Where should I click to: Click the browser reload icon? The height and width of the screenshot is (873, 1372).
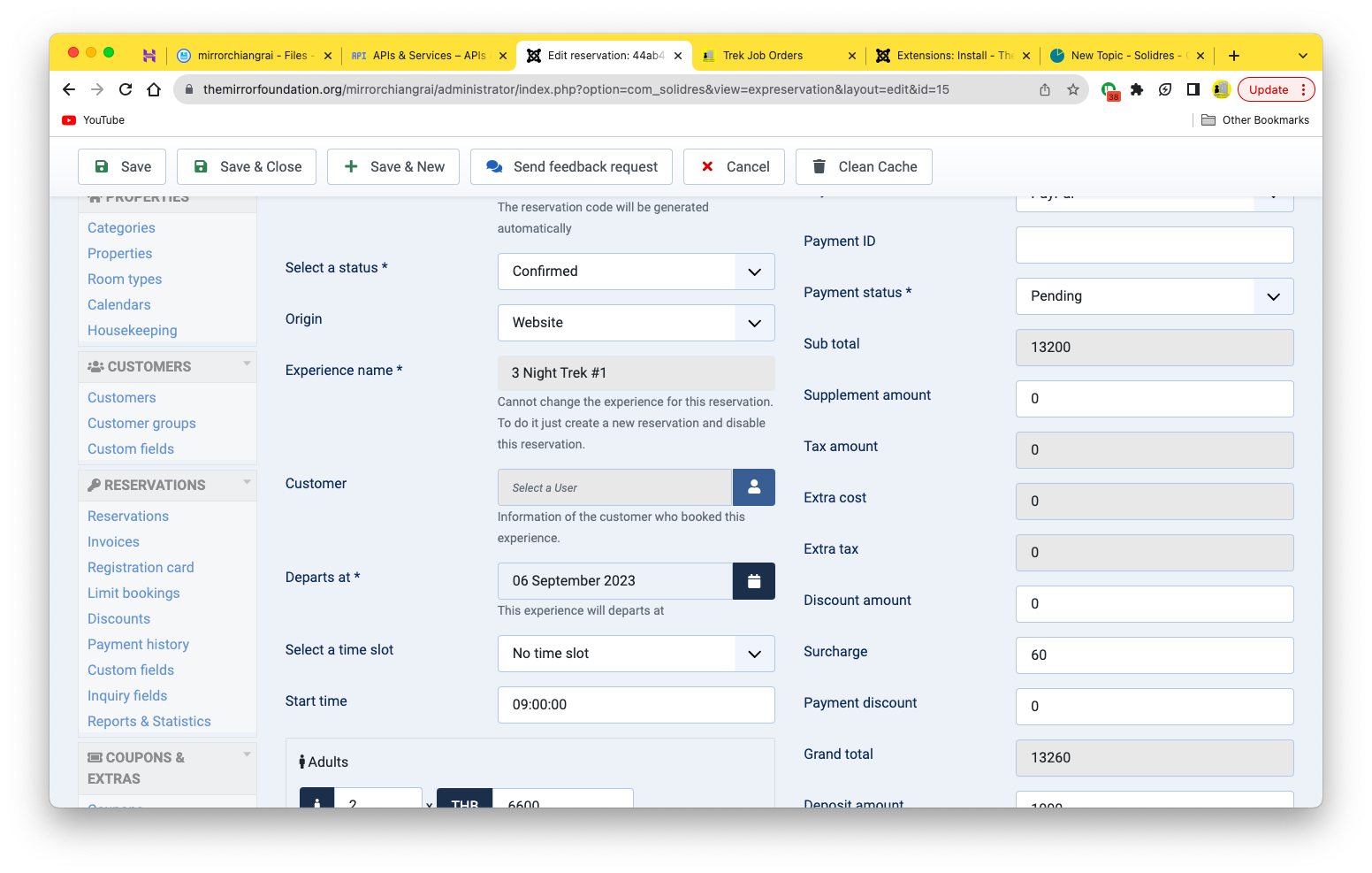click(x=126, y=89)
